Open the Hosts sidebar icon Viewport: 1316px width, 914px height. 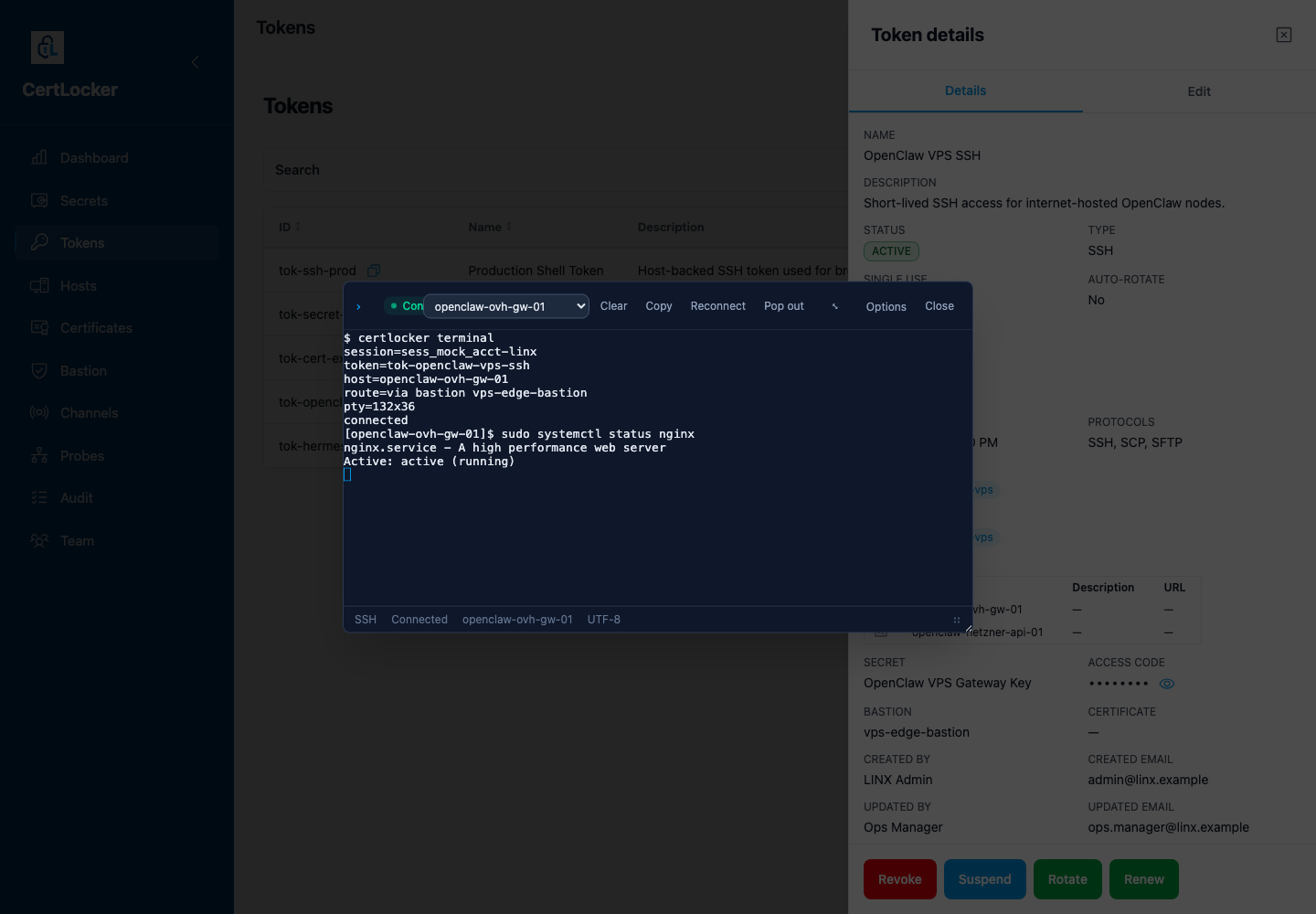click(x=39, y=285)
